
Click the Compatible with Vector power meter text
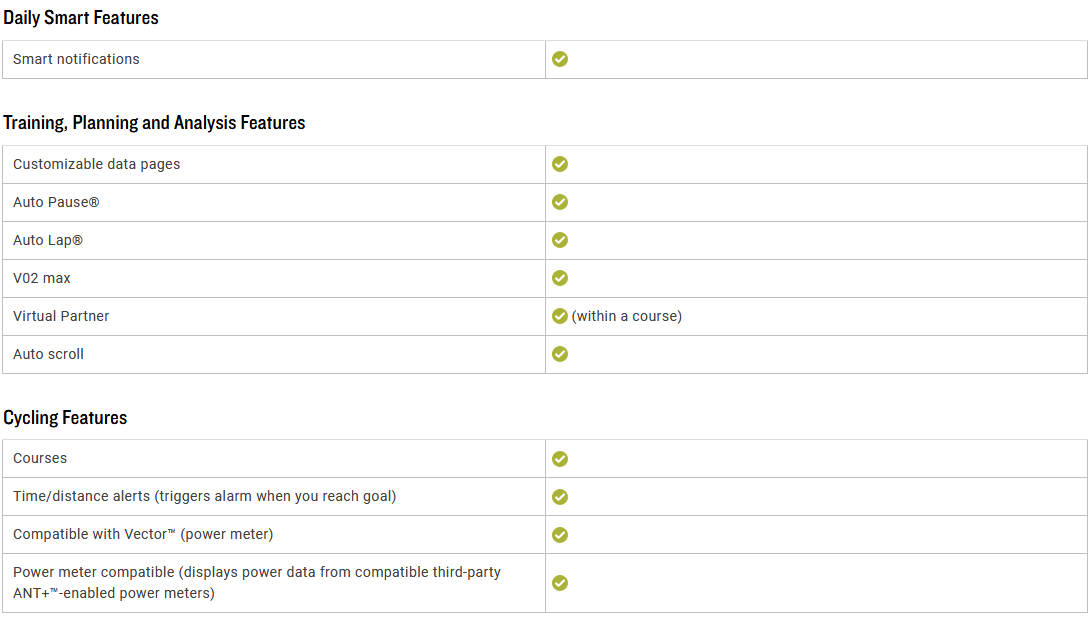pos(143,534)
